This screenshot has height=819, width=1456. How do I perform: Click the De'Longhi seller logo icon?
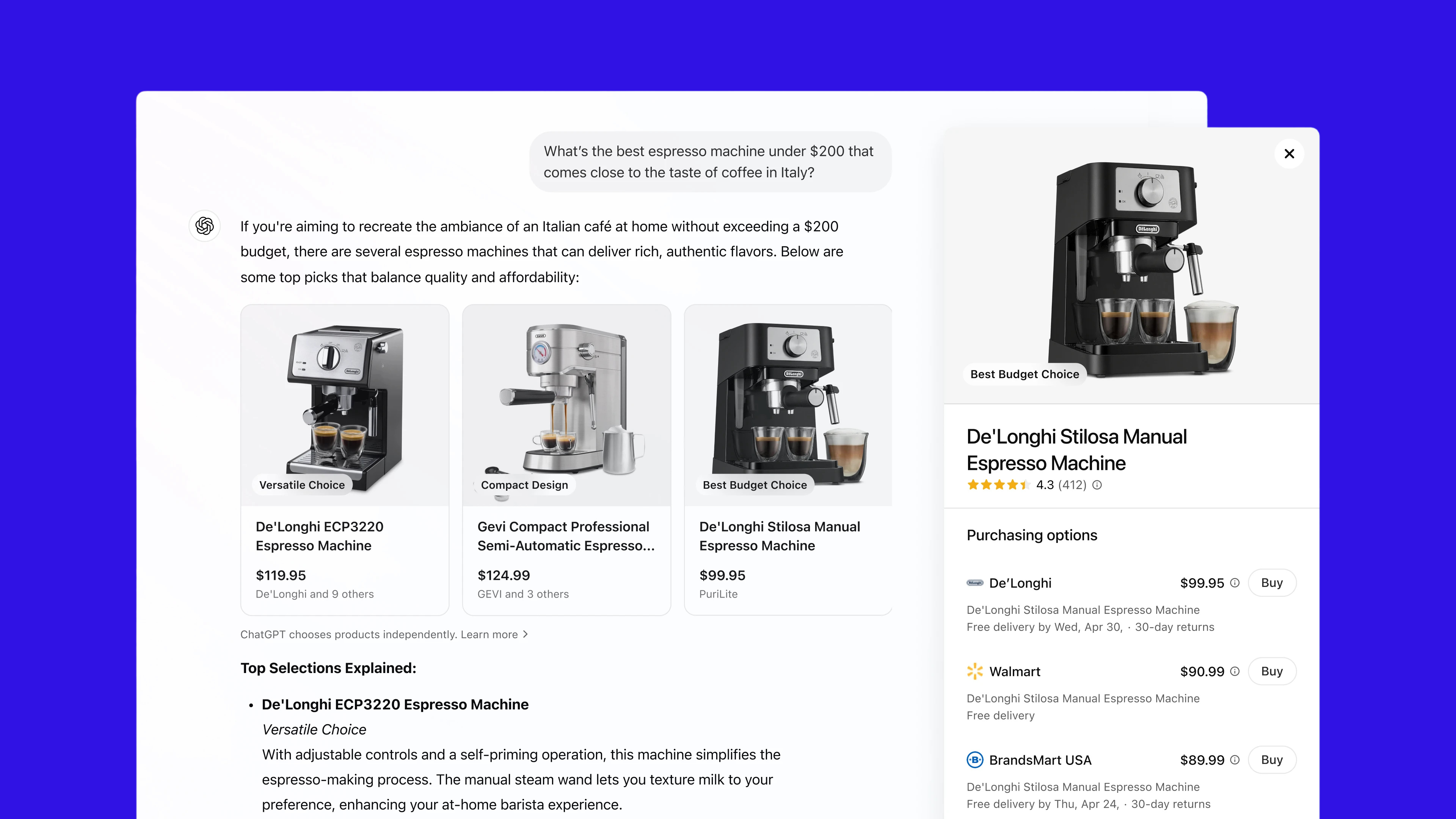pyautogui.click(x=975, y=583)
